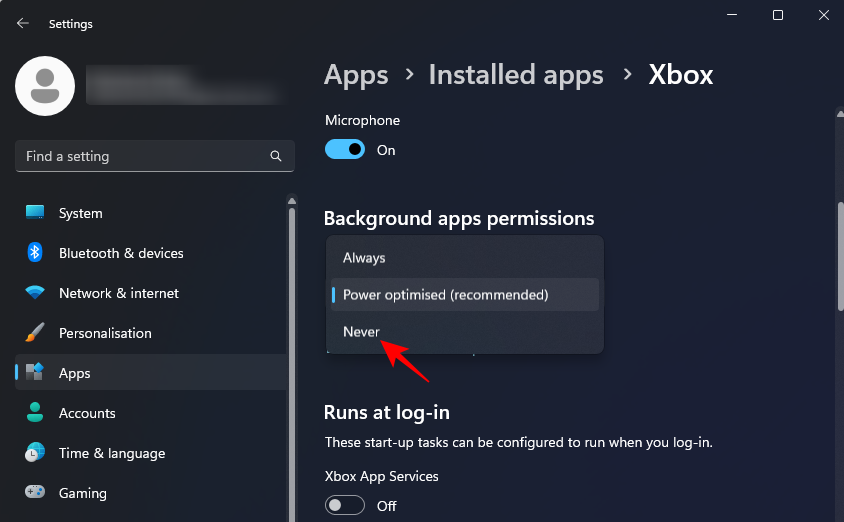Click the Gaming controller icon
Image resolution: width=844 pixels, height=522 pixels.
tap(35, 492)
